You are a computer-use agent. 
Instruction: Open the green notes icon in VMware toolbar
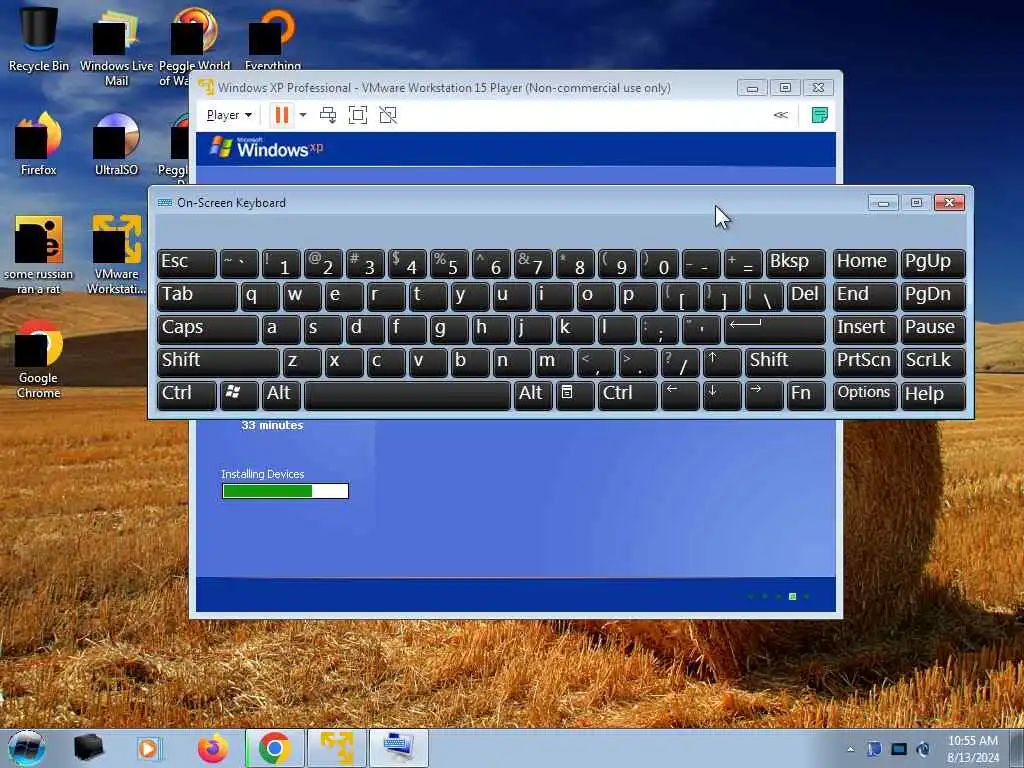coord(819,116)
